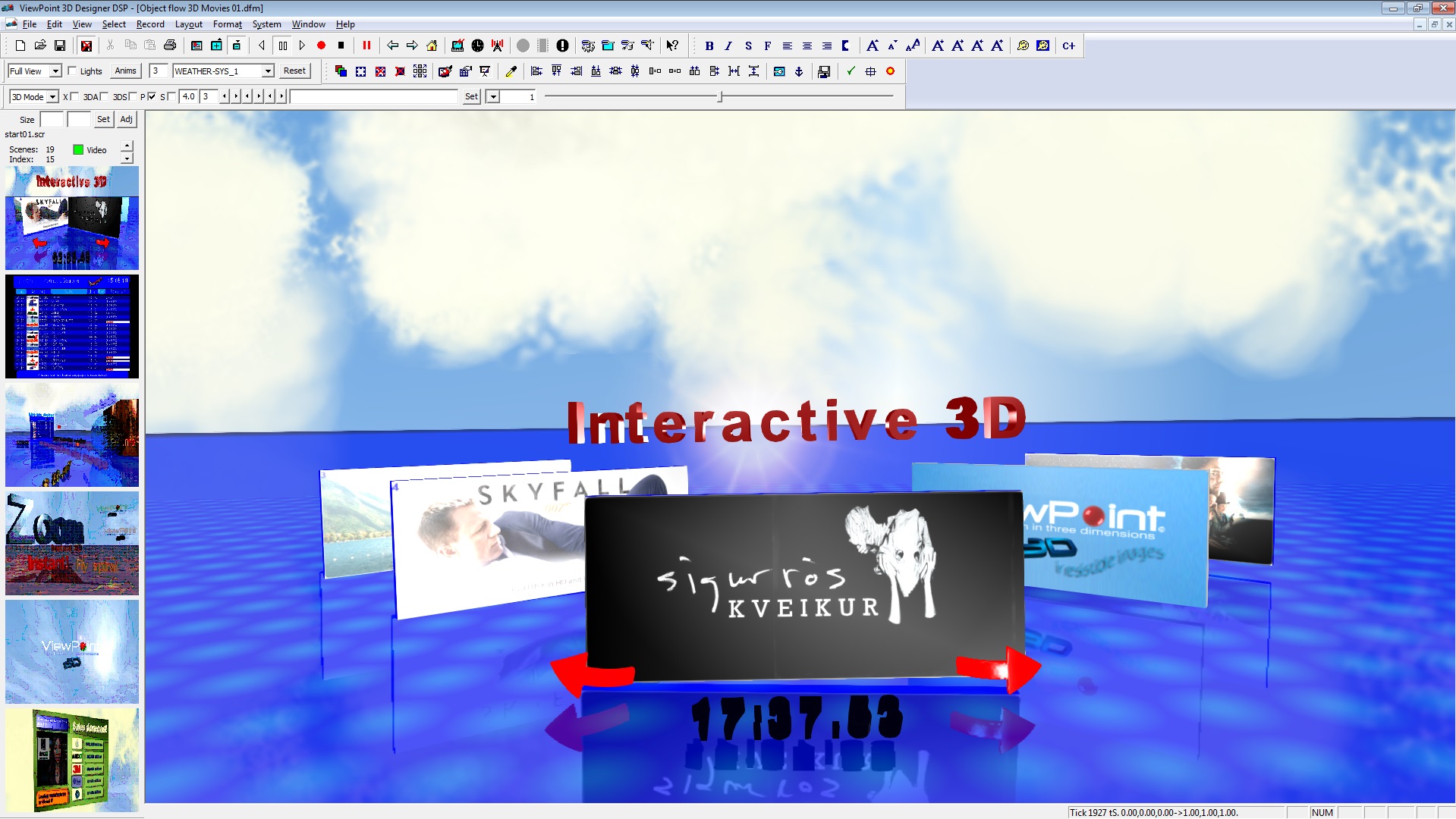Open the Select menu
Image resolution: width=1456 pixels, height=819 pixels.
point(114,24)
